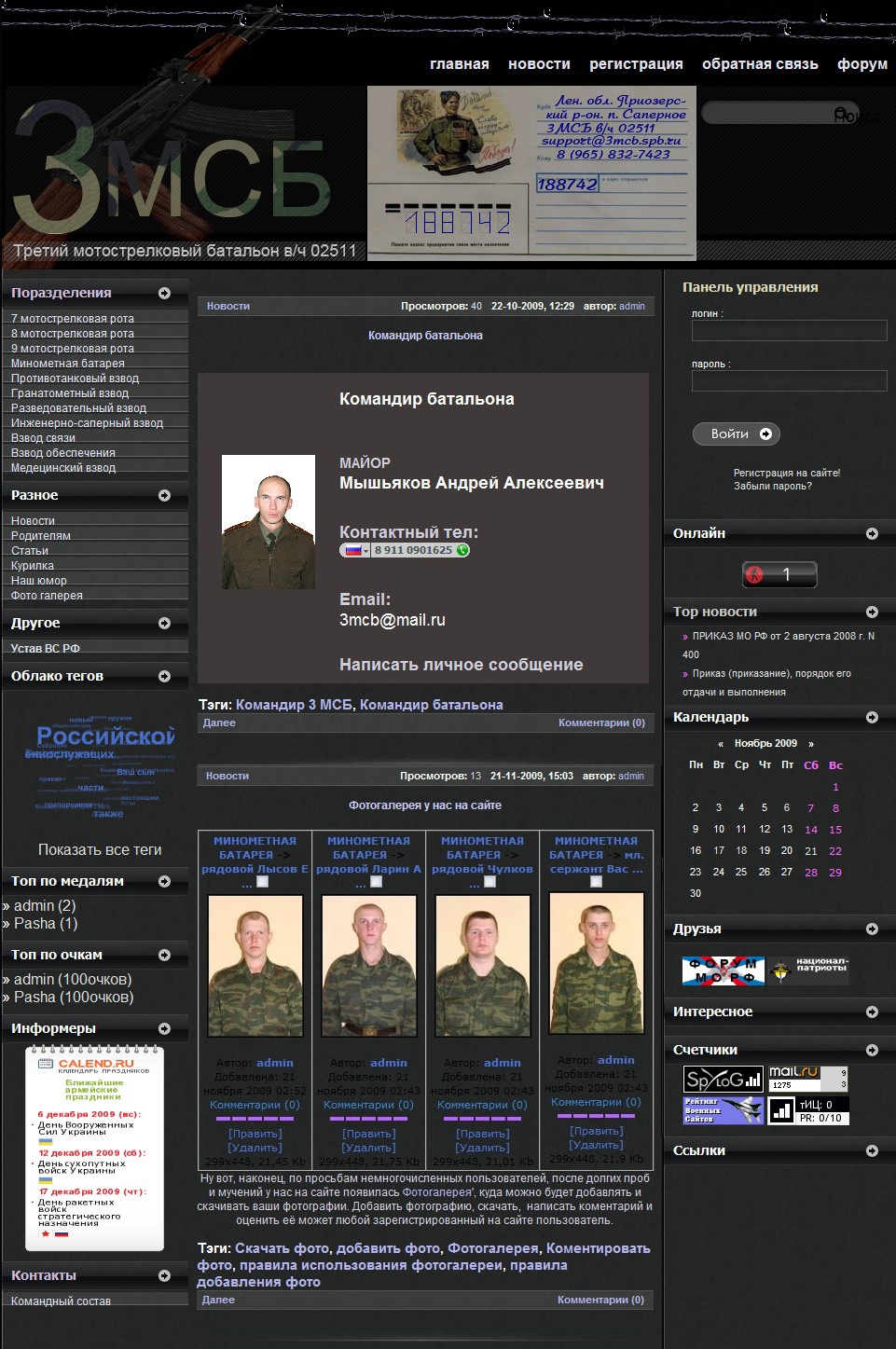Click the тИЦ PR counter badge
Screen dimensions: 896x1349
coord(808,1110)
